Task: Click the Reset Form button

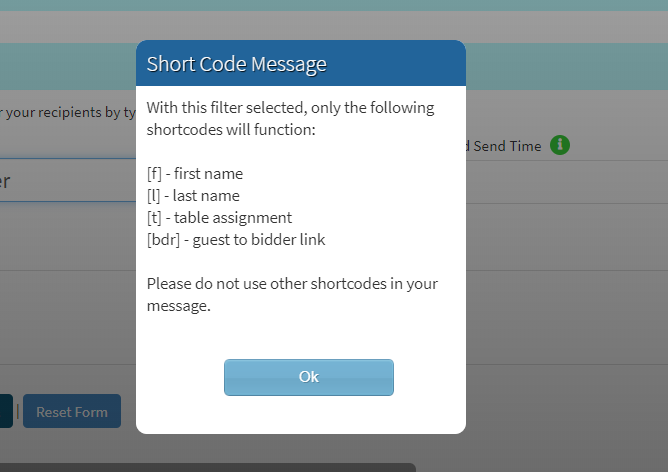Action: tap(72, 411)
